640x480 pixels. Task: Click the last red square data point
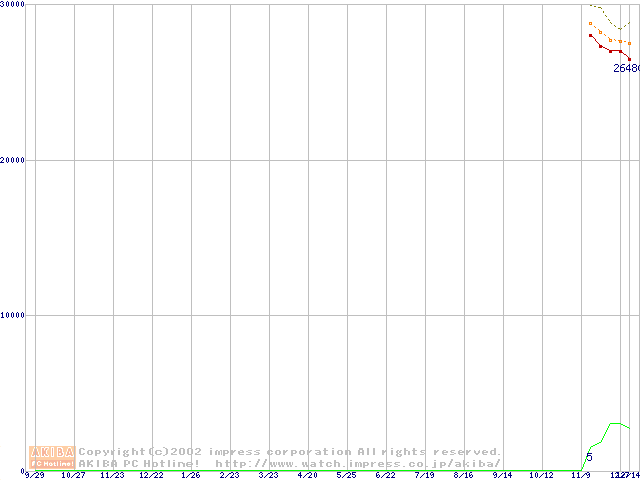point(629,59)
